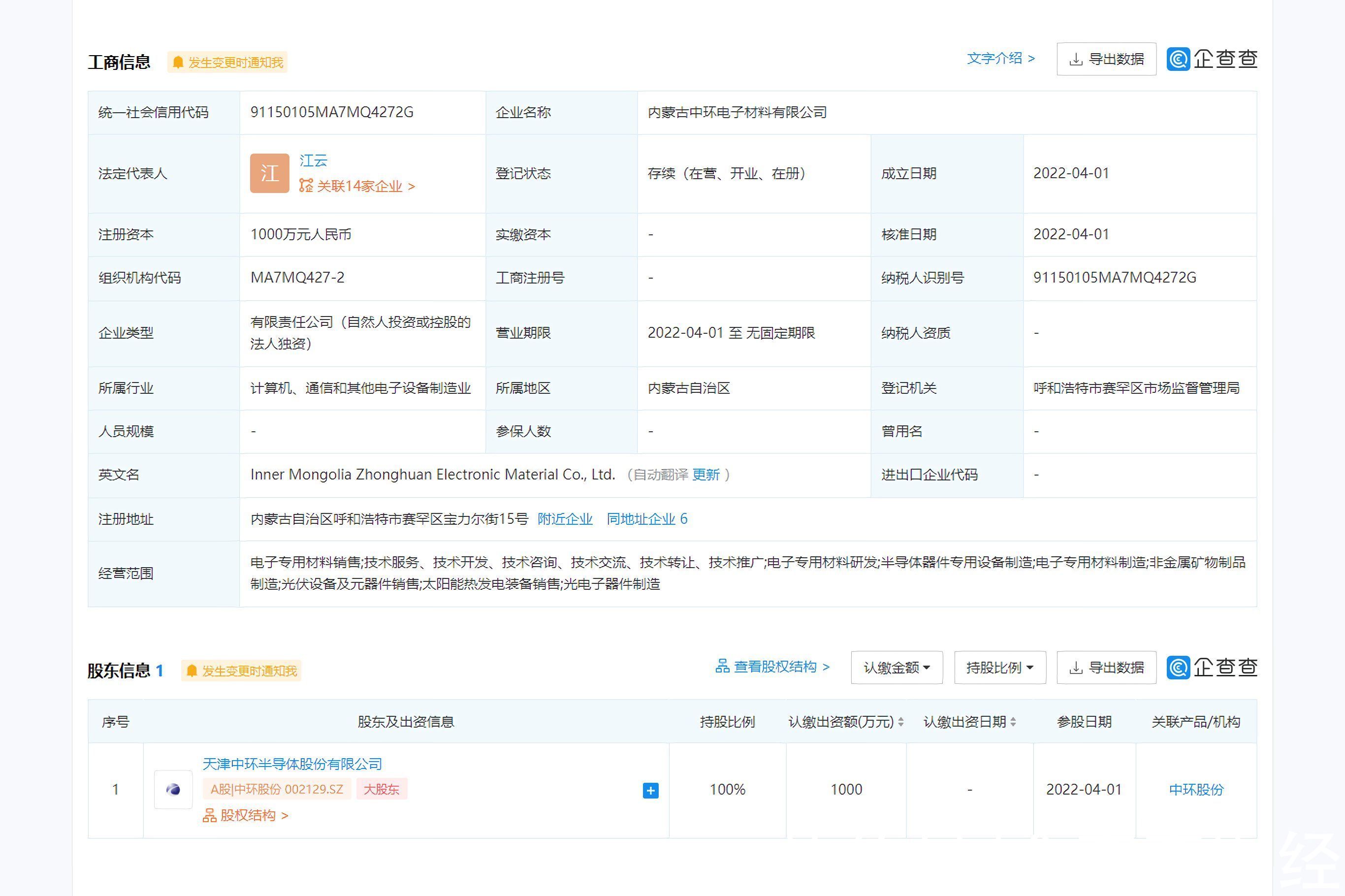This screenshot has height=896, width=1345.
Task: Open 关联14家企业 link under 江云
Action: pyautogui.click(x=358, y=186)
